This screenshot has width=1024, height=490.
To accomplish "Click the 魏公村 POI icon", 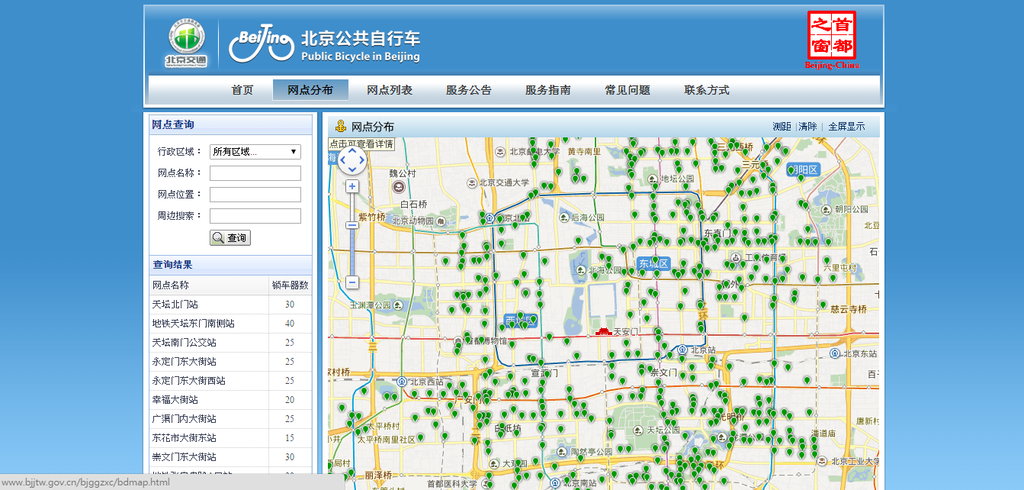I will click(x=398, y=187).
